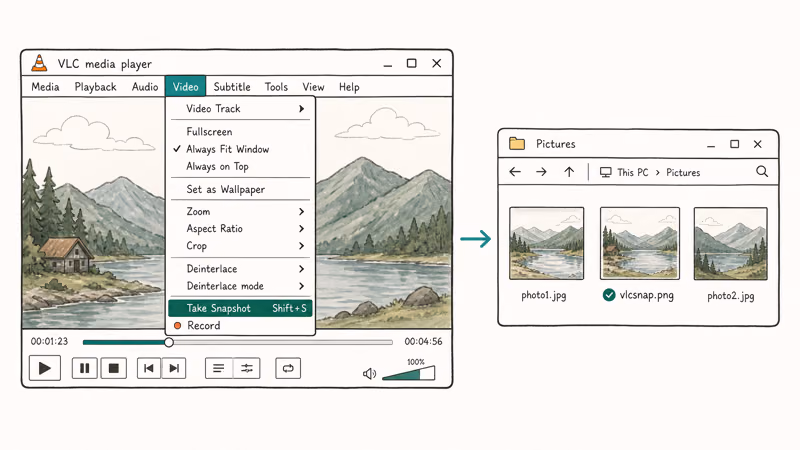The height and width of the screenshot is (450, 800).
Task: Select Fullscreen from Video menu
Action: coord(240,132)
